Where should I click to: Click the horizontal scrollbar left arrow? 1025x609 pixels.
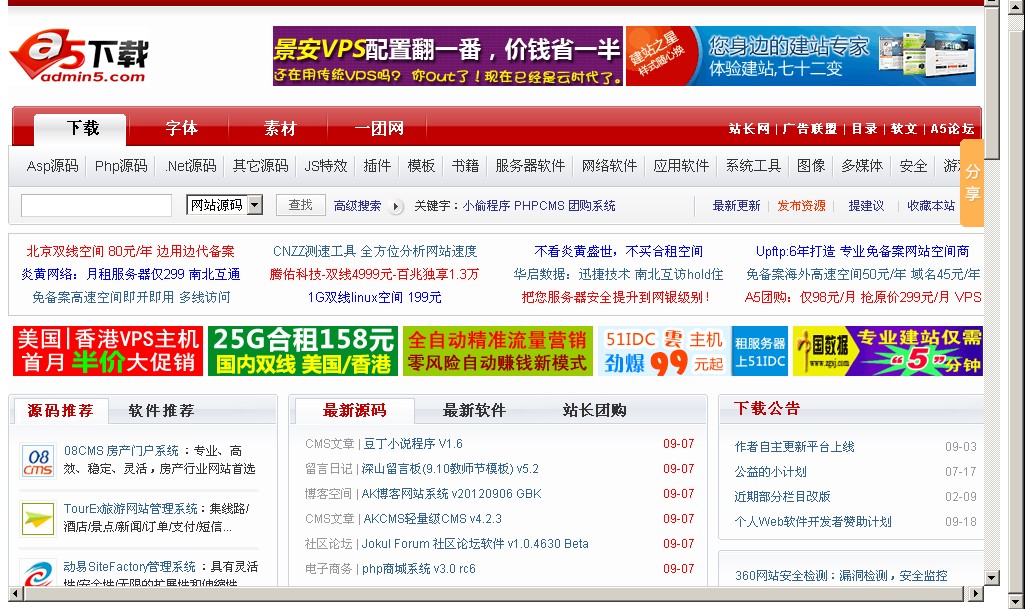(16, 593)
